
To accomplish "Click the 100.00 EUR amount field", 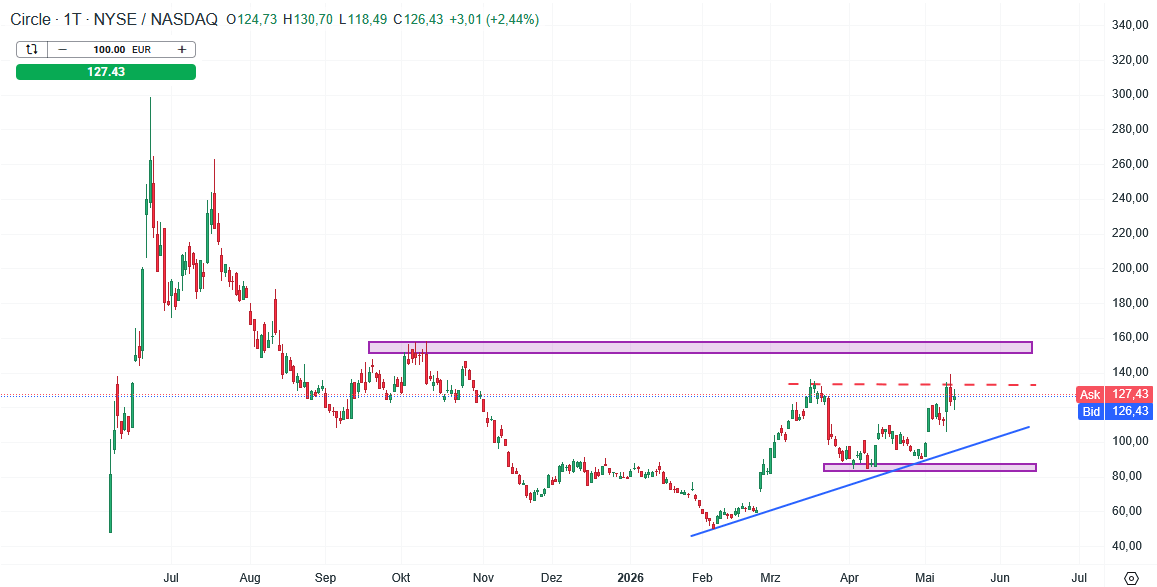I will tap(122, 49).
